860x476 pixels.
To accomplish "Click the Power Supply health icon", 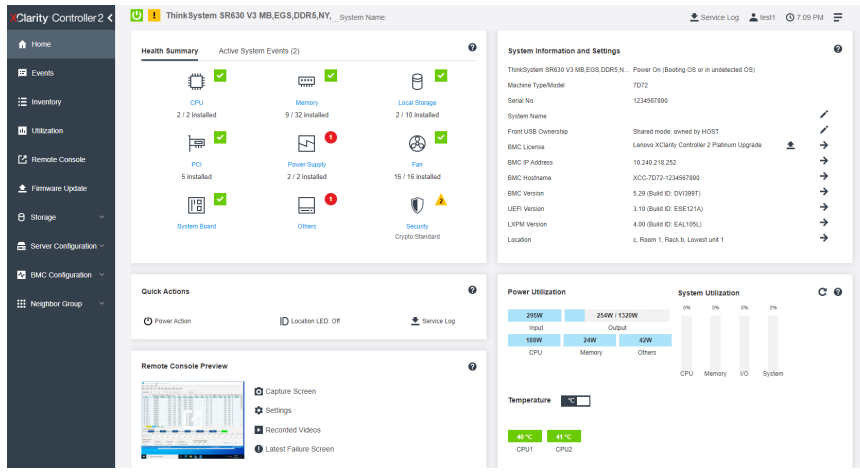I will [306, 144].
